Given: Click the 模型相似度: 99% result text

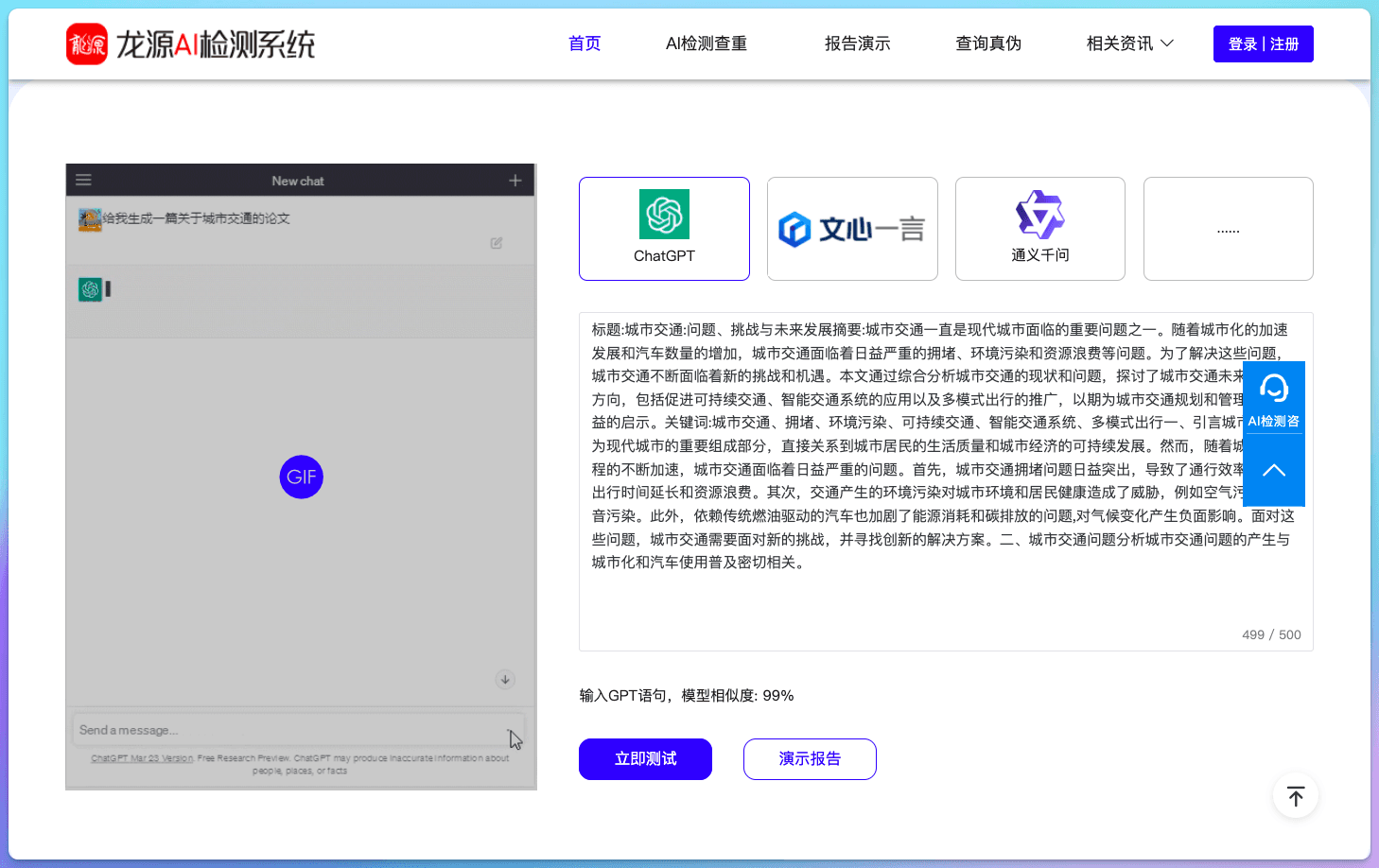Looking at the screenshot, I should [738, 696].
